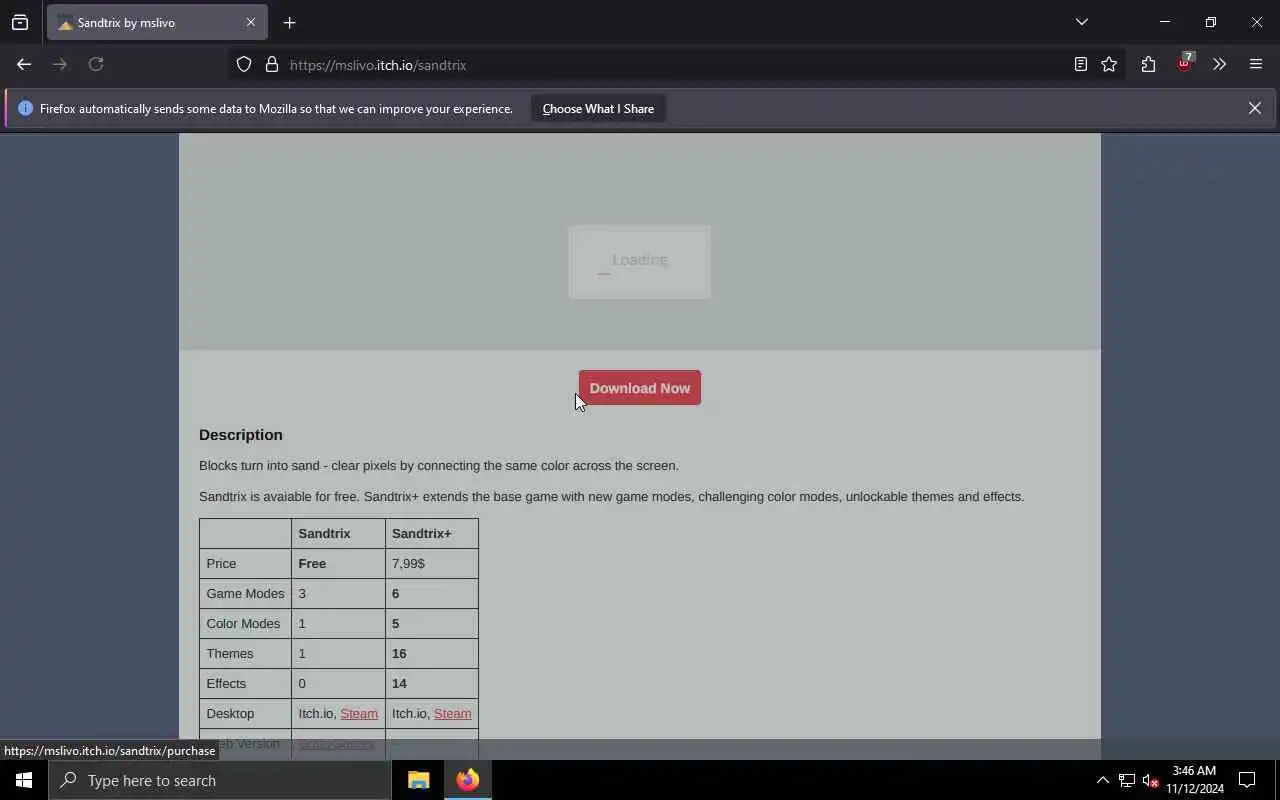Click the 'Desktop' row label
The width and height of the screenshot is (1280, 800).
(x=245, y=713)
